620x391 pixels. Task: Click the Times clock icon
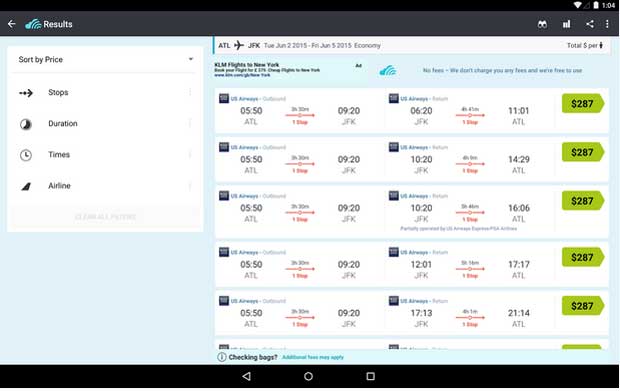click(26, 155)
